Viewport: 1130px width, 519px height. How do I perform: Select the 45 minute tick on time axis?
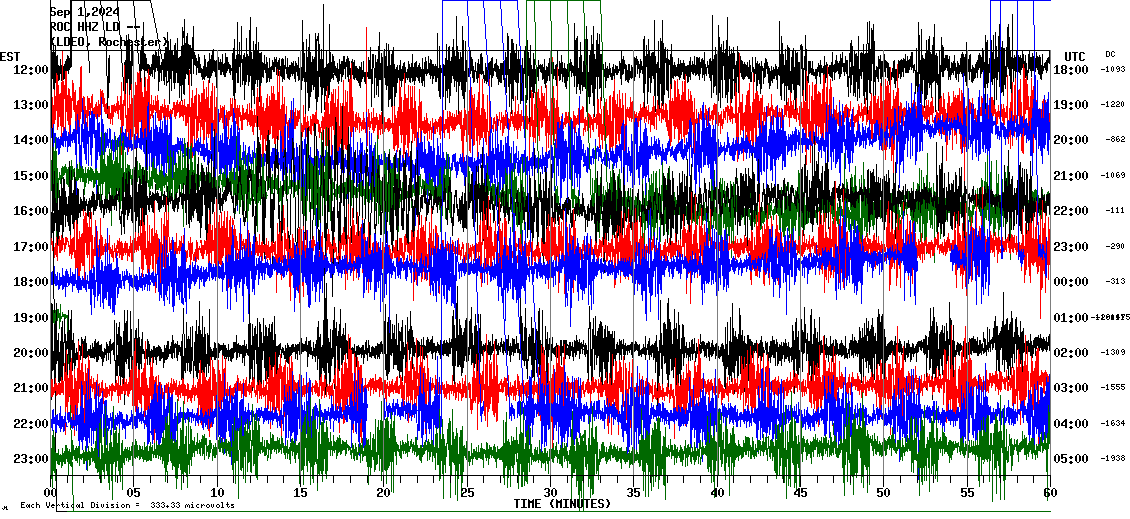[x=800, y=493]
